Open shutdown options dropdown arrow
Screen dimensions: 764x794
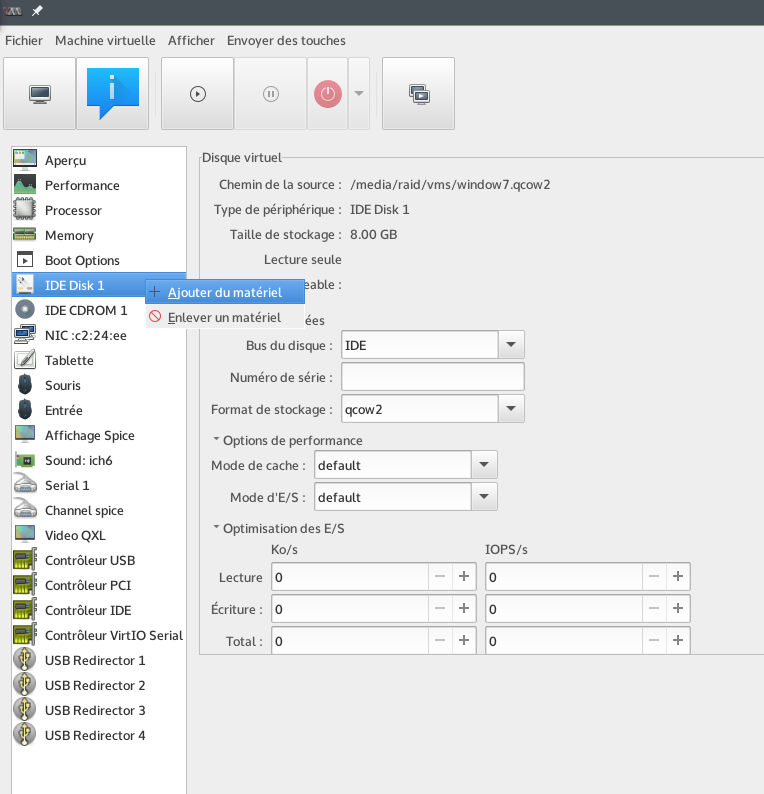pos(359,94)
